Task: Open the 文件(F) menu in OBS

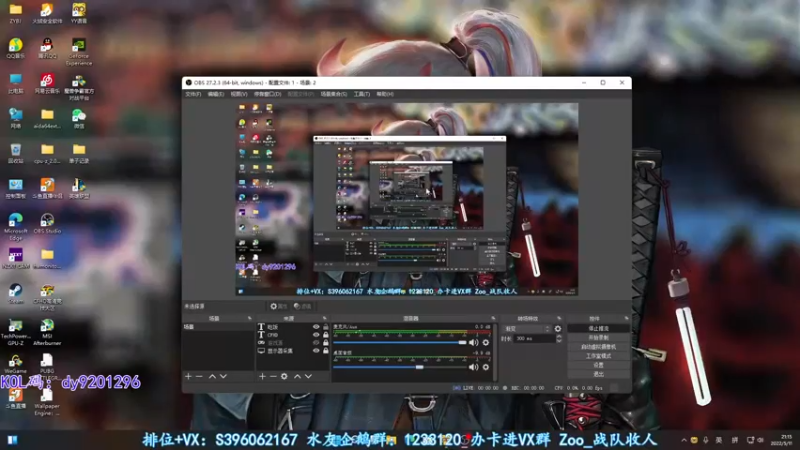Action: coord(193,94)
